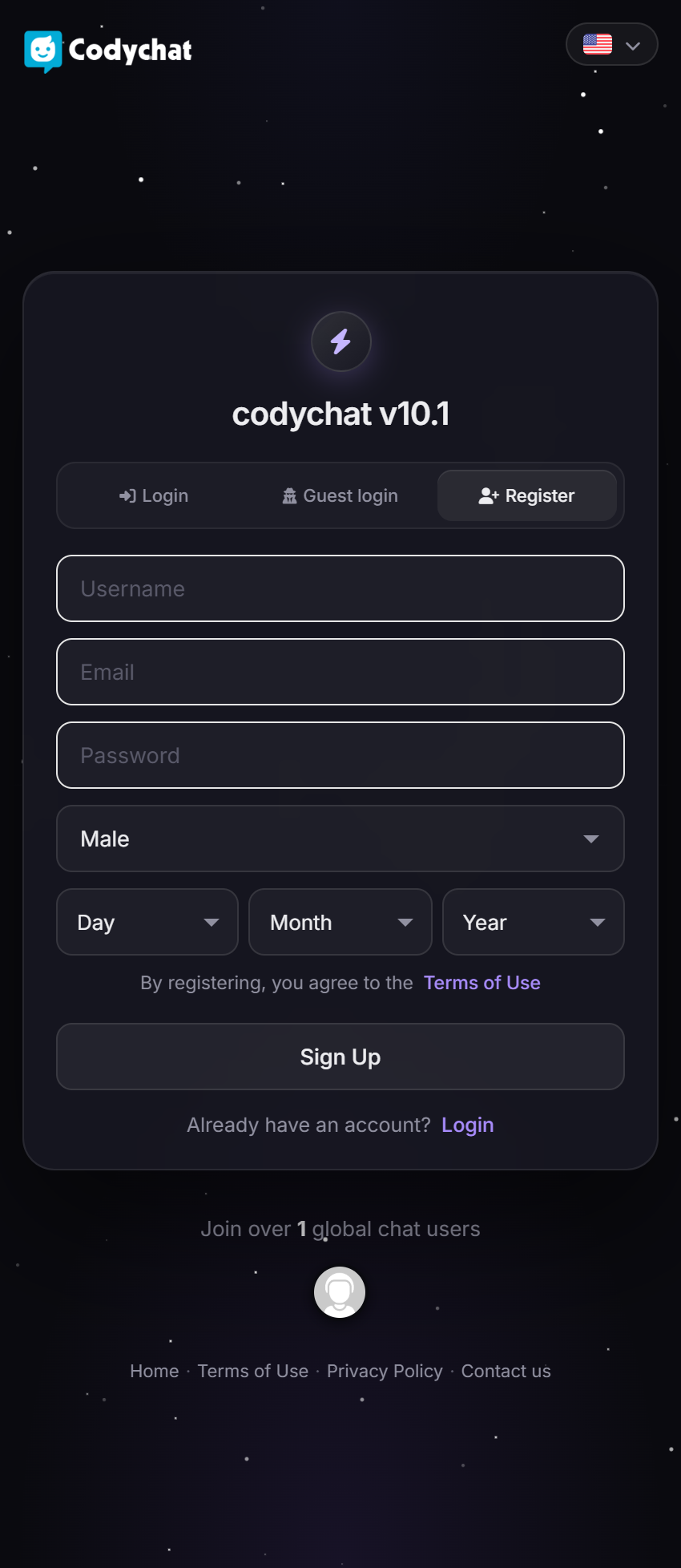Open the Month dropdown
Viewport: 681px width, 1568px height.
pyautogui.click(x=340, y=922)
